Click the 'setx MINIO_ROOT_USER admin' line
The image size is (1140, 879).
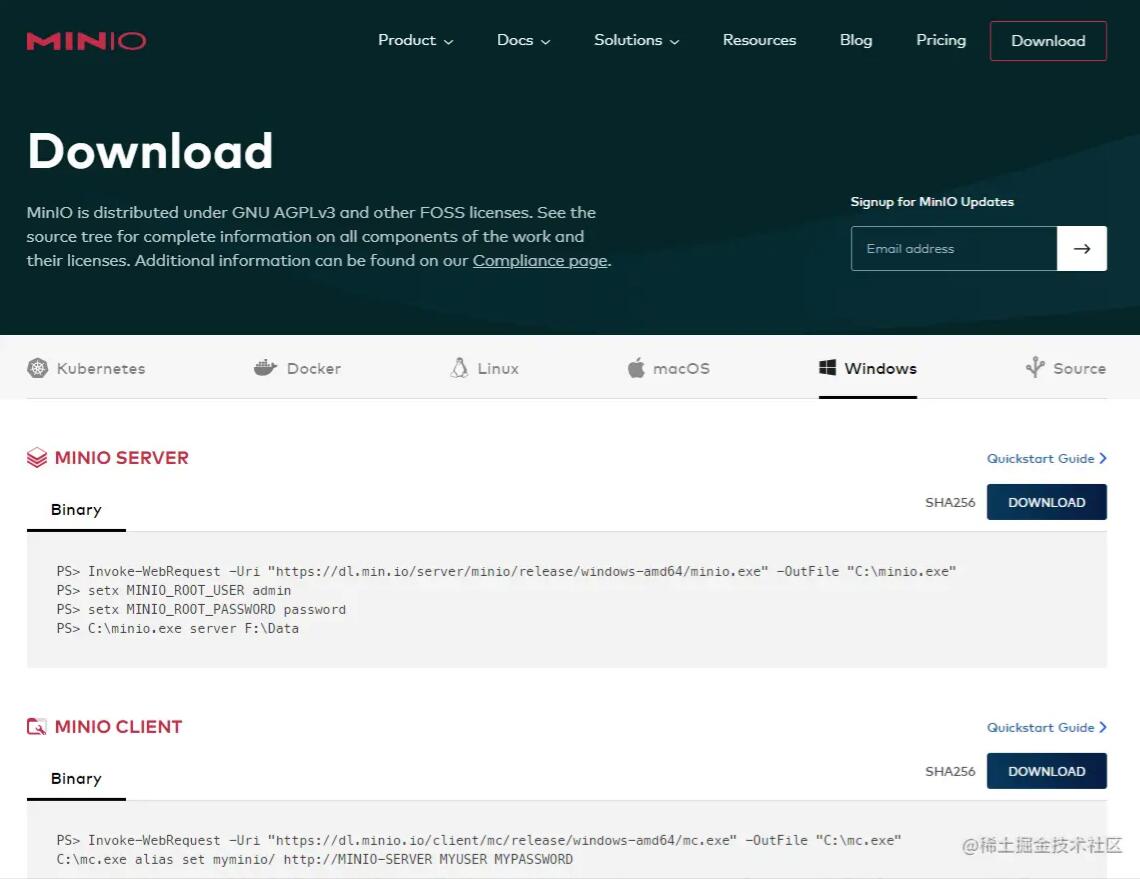coord(174,590)
